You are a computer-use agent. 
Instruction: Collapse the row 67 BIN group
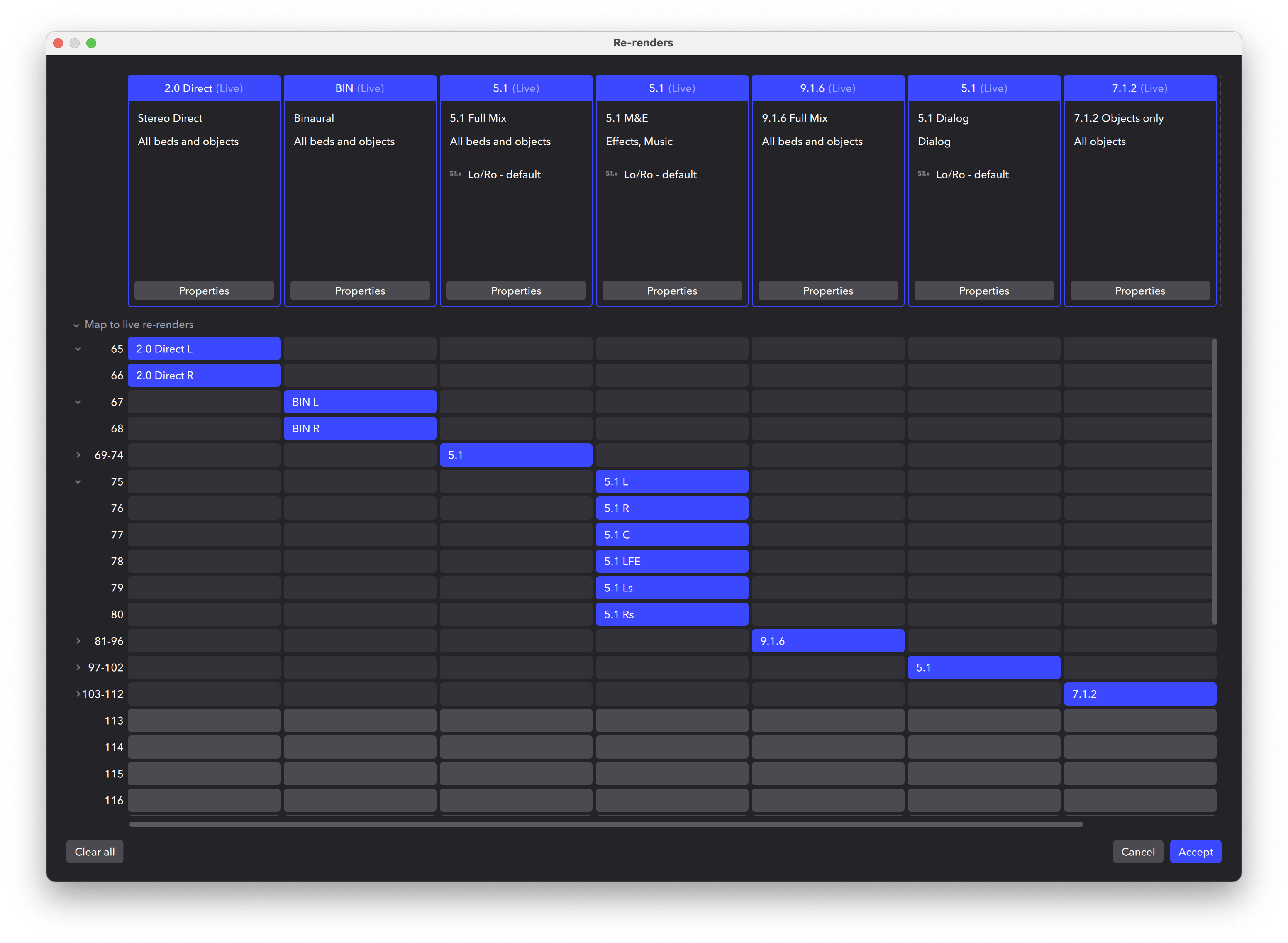coord(78,402)
